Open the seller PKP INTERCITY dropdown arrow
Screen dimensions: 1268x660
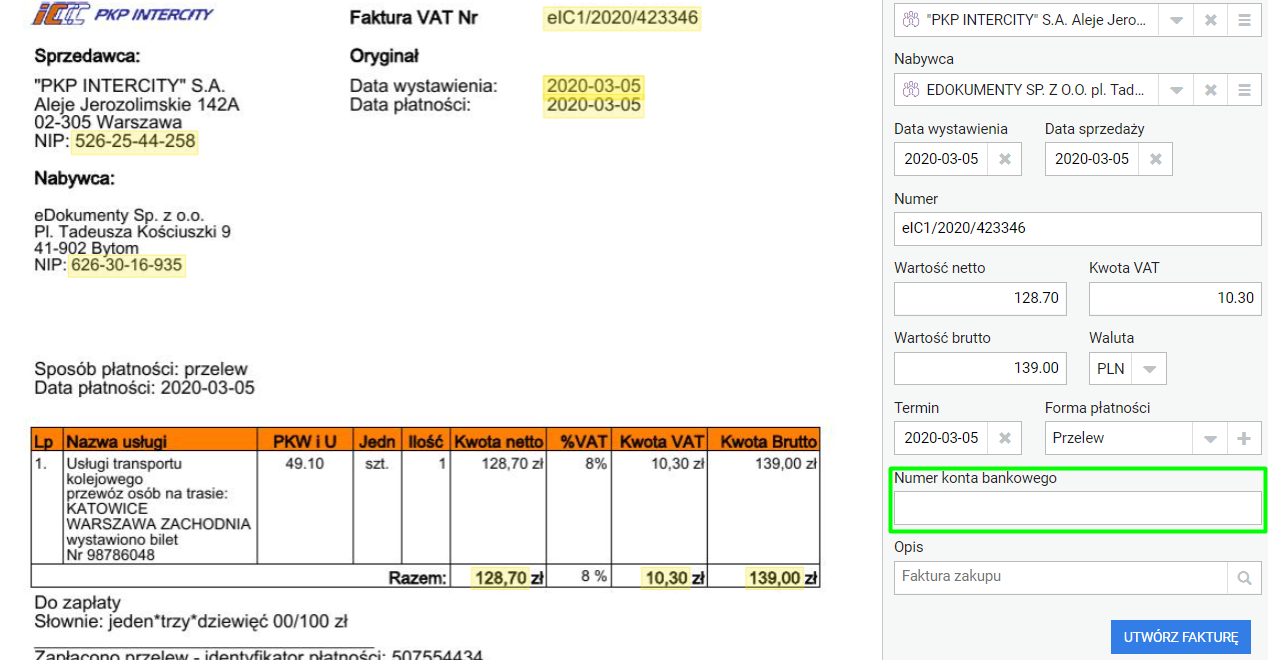(1176, 20)
